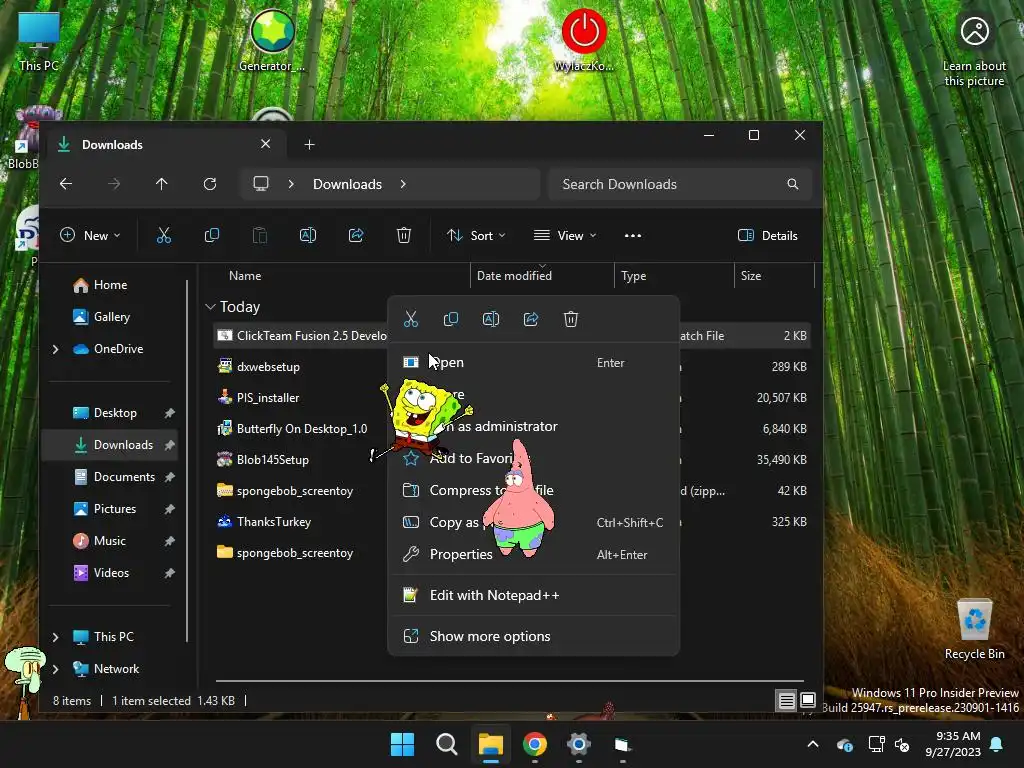Click the Delete icon in the context menu

(x=571, y=319)
